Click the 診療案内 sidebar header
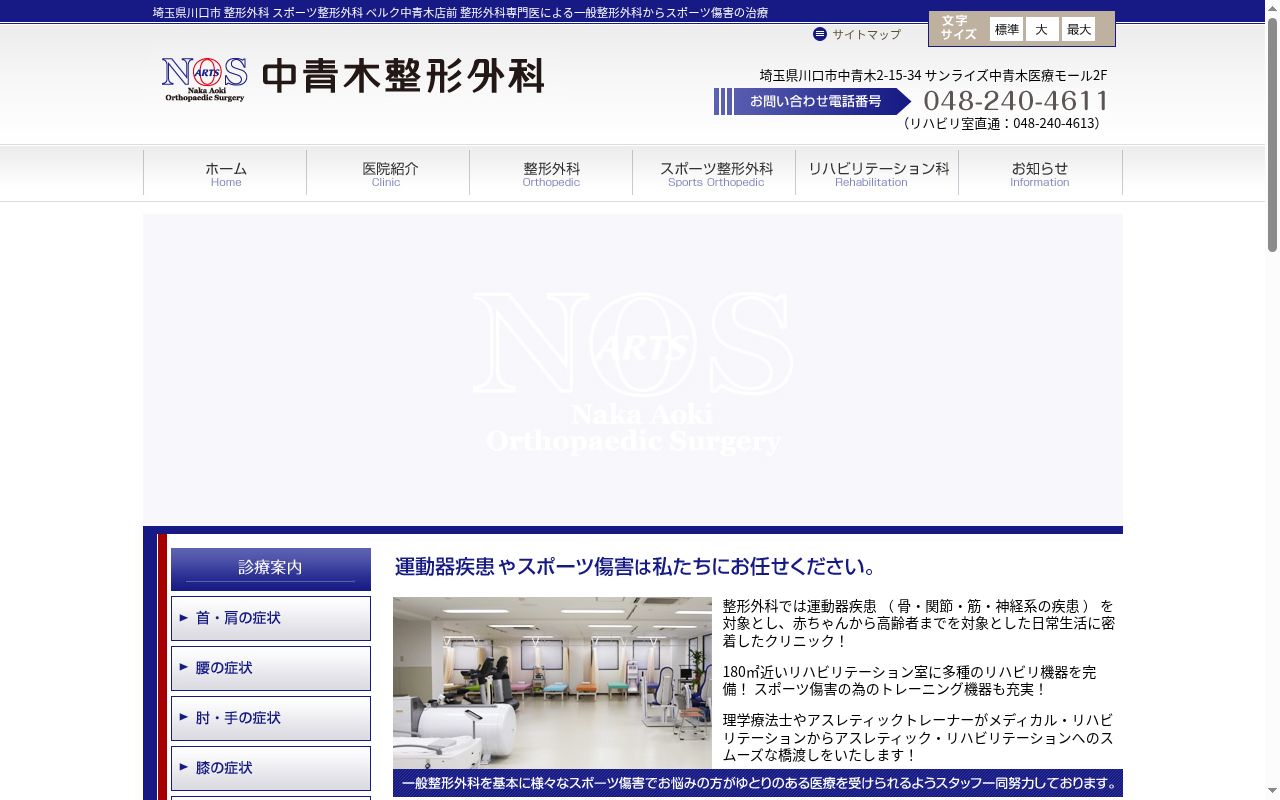The height and width of the screenshot is (800, 1280). click(x=271, y=569)
